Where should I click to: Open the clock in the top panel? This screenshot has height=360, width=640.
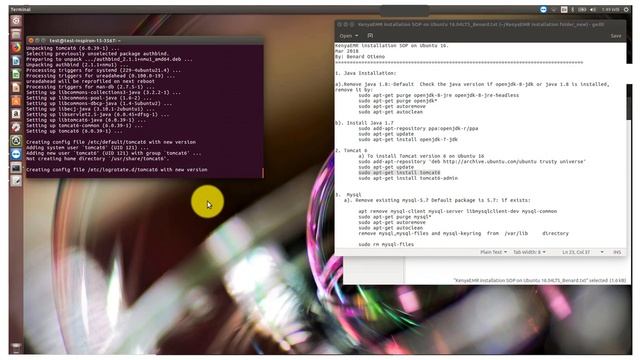coord(610,9)
